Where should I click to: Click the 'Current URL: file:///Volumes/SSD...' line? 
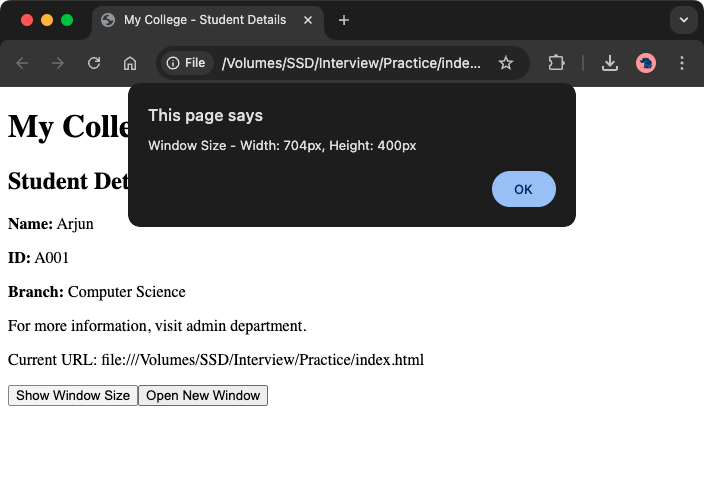[216, 360]
